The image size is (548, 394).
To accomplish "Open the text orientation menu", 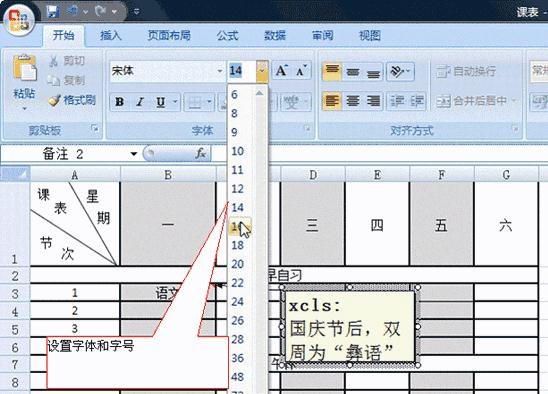I will [401, 71].
